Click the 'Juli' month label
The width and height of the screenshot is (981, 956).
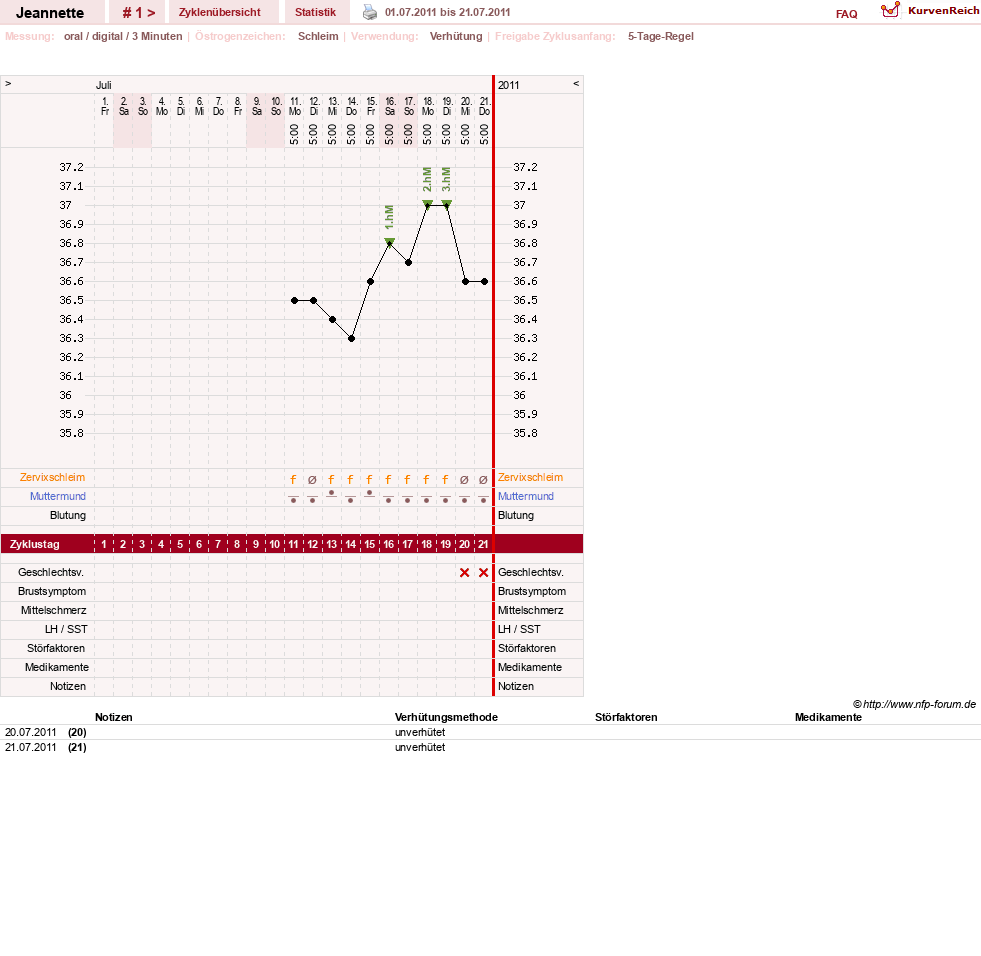[104, 85]
